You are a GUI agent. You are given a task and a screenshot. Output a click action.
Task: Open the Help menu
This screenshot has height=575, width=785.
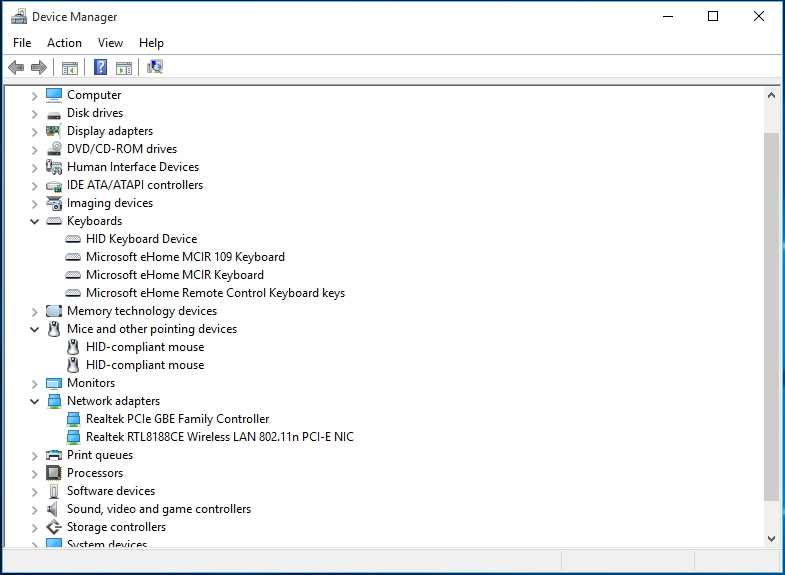click(151, 43)
